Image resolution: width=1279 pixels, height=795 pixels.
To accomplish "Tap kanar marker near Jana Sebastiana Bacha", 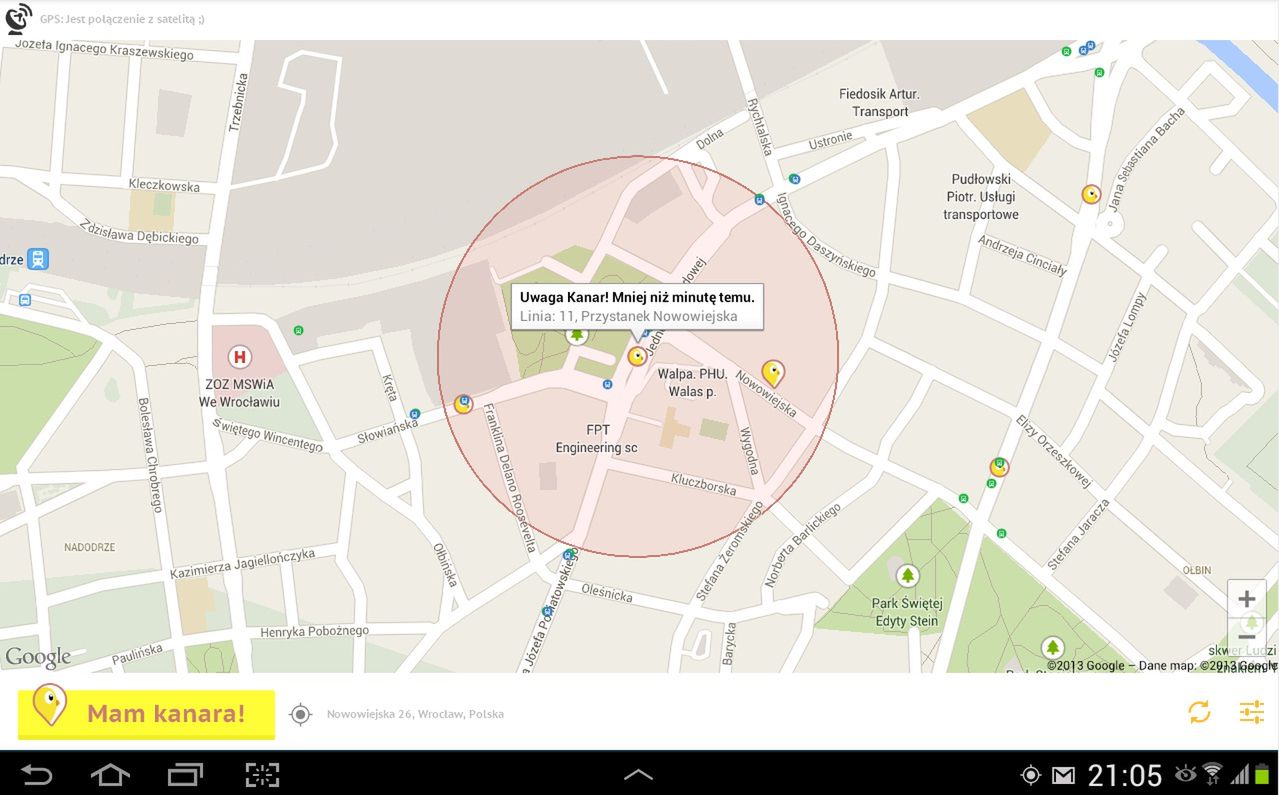I will [1091, 194].
